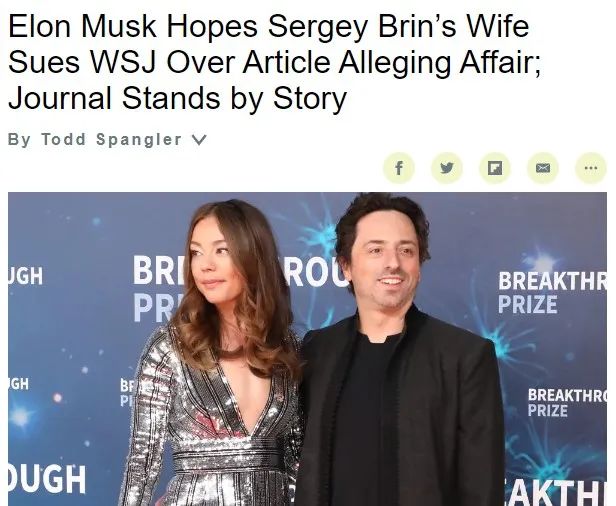The width and height of the screenshot is (616, 506).
Task: Click the large "AKTH" backdrop text
Action: (x=557, y=494)
